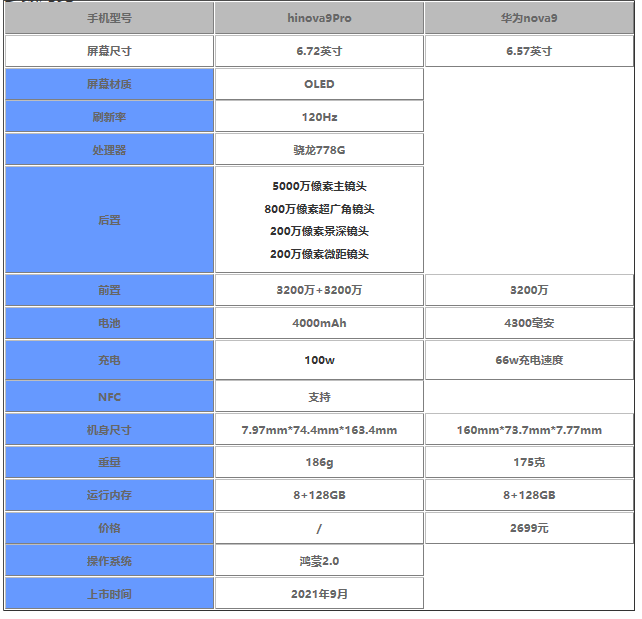Click the 手机型号 header cell
Image resolution: width=642 pixels, height=619 pixels.
[109, 18]
